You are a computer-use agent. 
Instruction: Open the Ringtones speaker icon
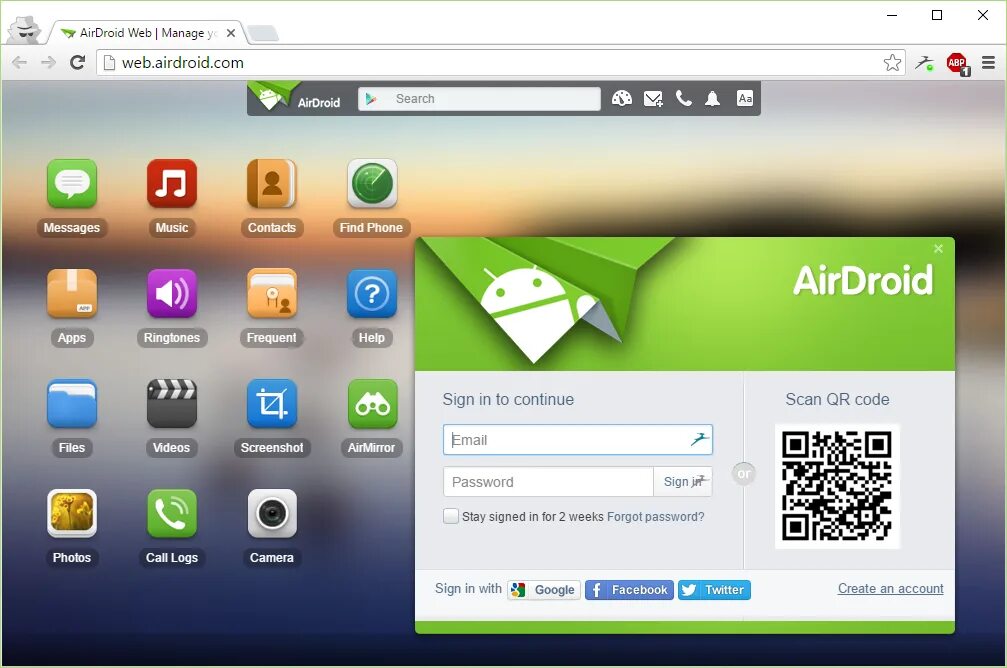click(x=171, y=294)
